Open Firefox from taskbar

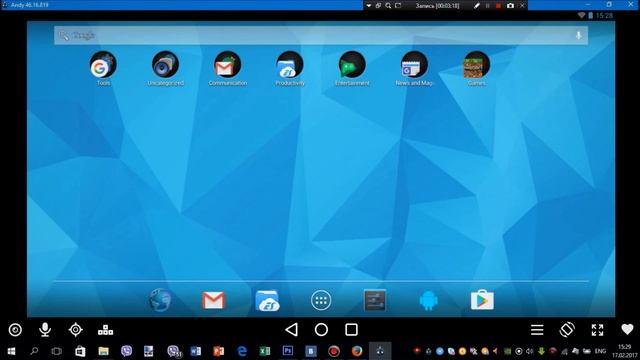[357, 351]
